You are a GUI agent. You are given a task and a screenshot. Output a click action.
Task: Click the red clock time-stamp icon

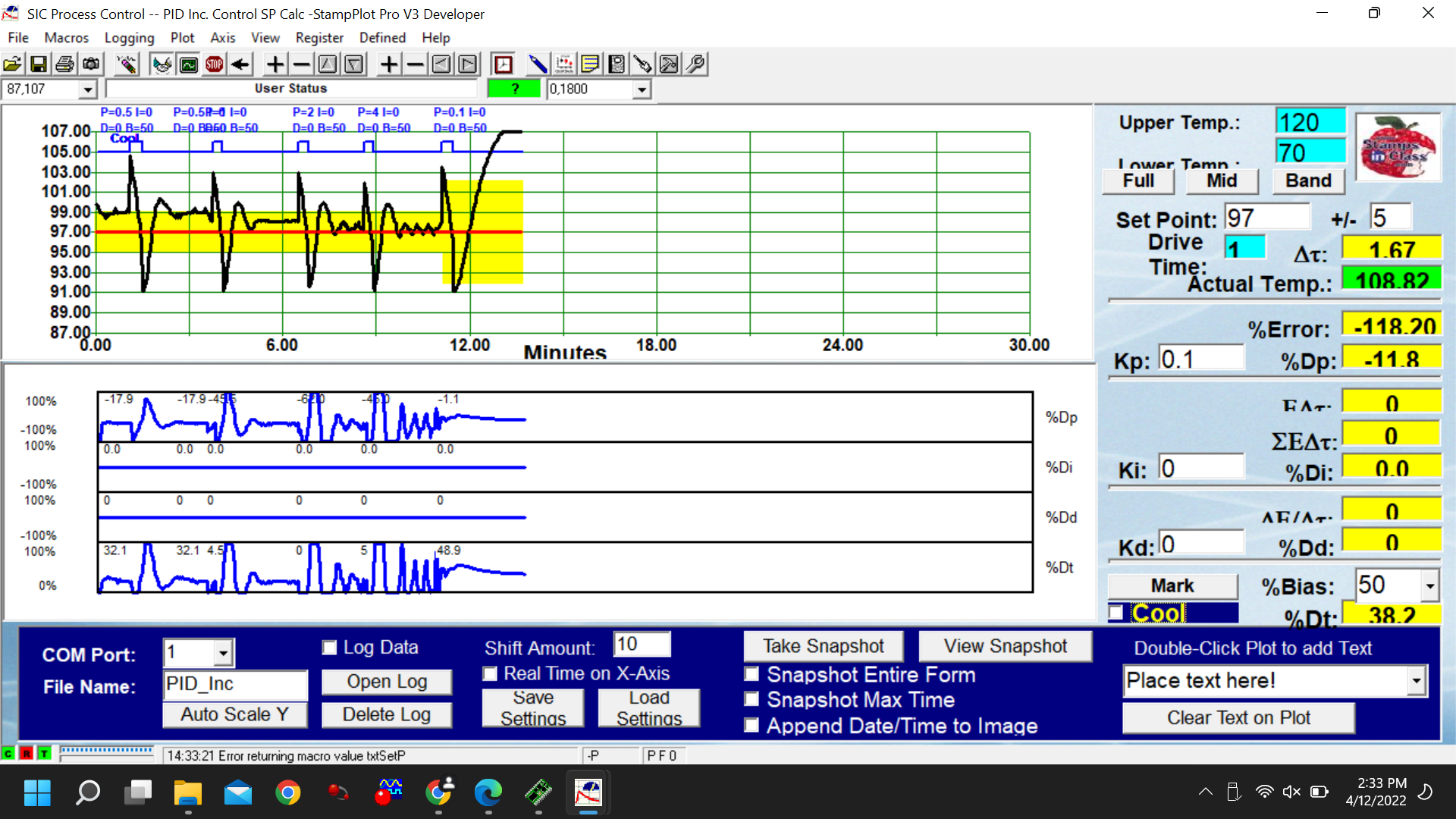coord(503,64)
